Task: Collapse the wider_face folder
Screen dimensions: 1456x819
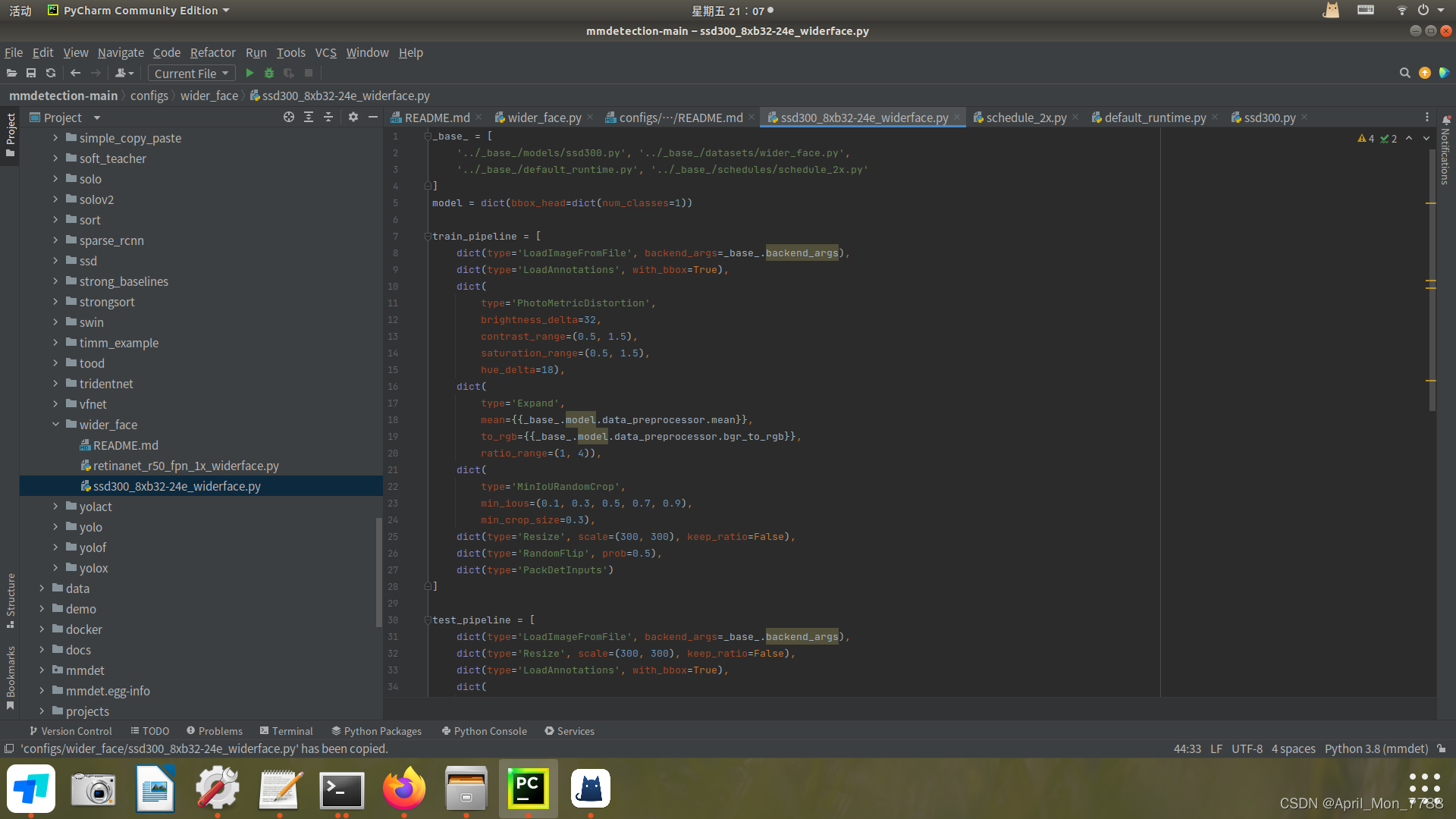Action: click(55, 425)
